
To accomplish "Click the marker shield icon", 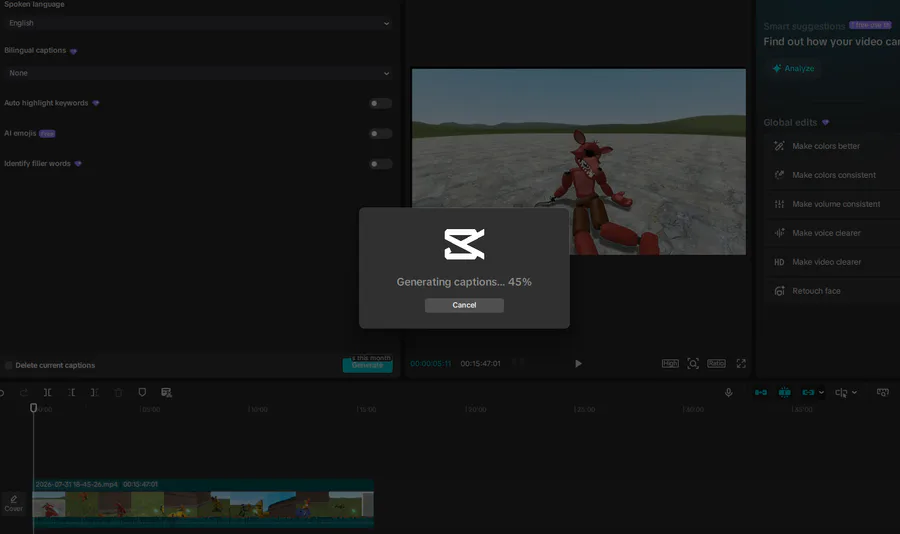I will pyautogui.click(x=142, y=393).
